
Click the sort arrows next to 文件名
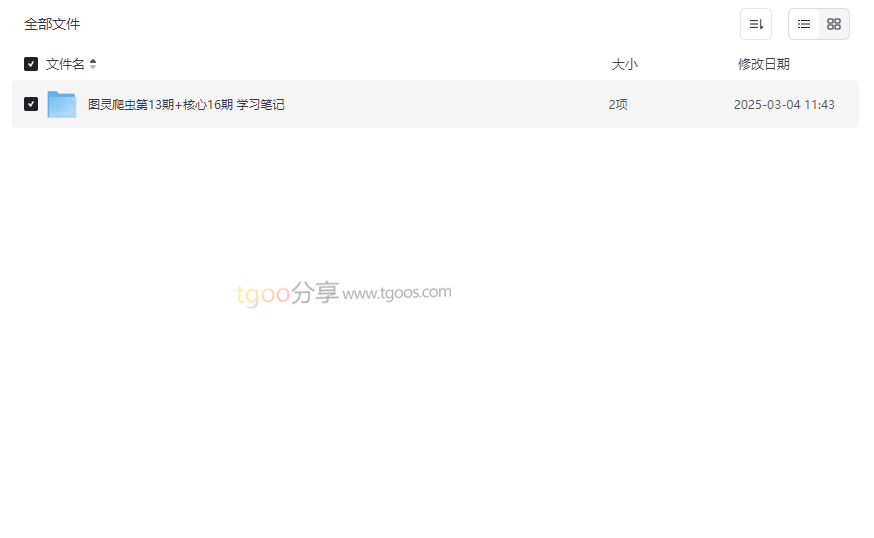[93, 64]
